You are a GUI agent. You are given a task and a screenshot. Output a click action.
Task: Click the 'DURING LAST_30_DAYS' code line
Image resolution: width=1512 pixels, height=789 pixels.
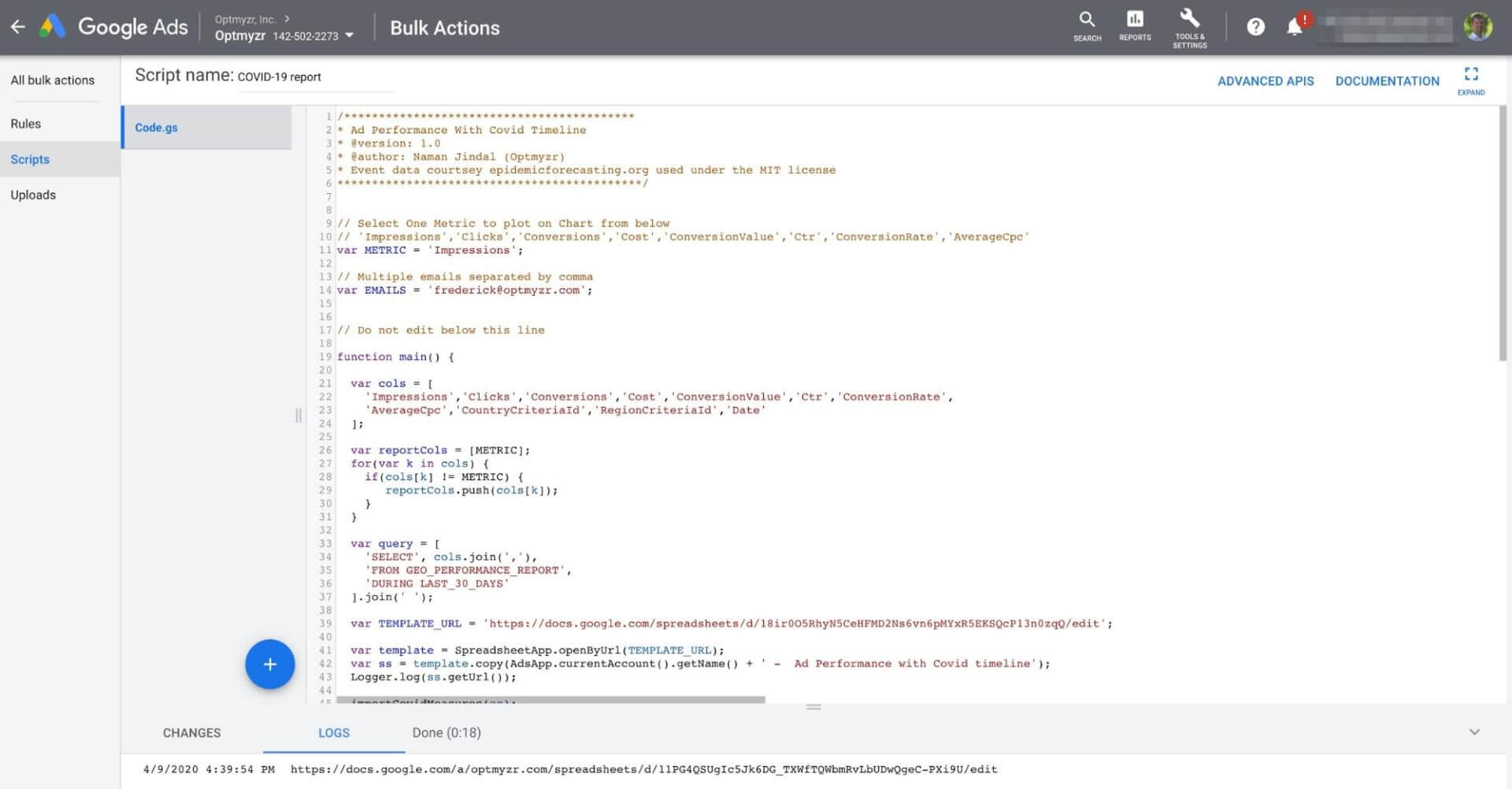coord(437,583)
